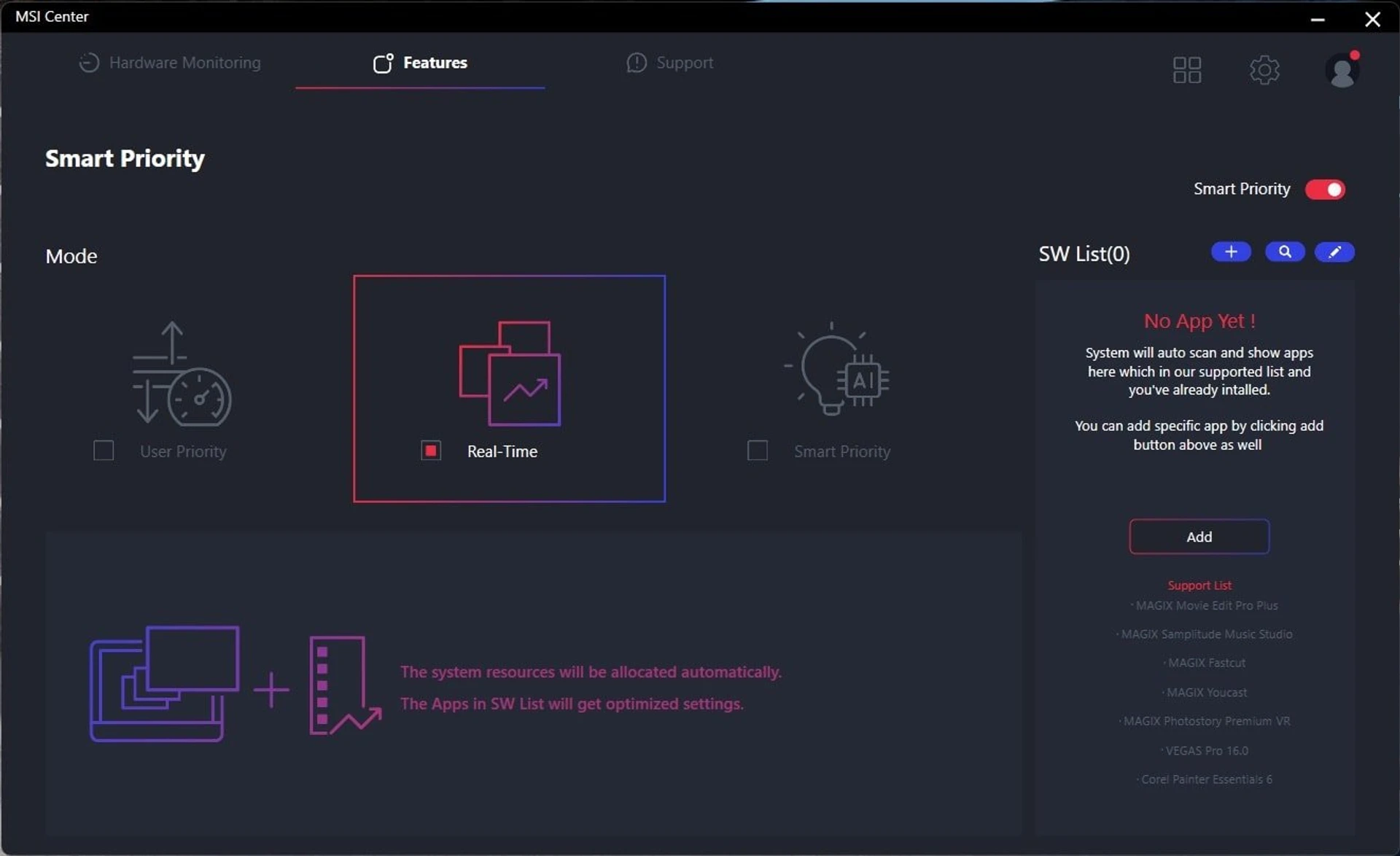Viewport: 1400px width, 856px height.
Task: Close the MSI Center window
Action: click(1372, 19)
